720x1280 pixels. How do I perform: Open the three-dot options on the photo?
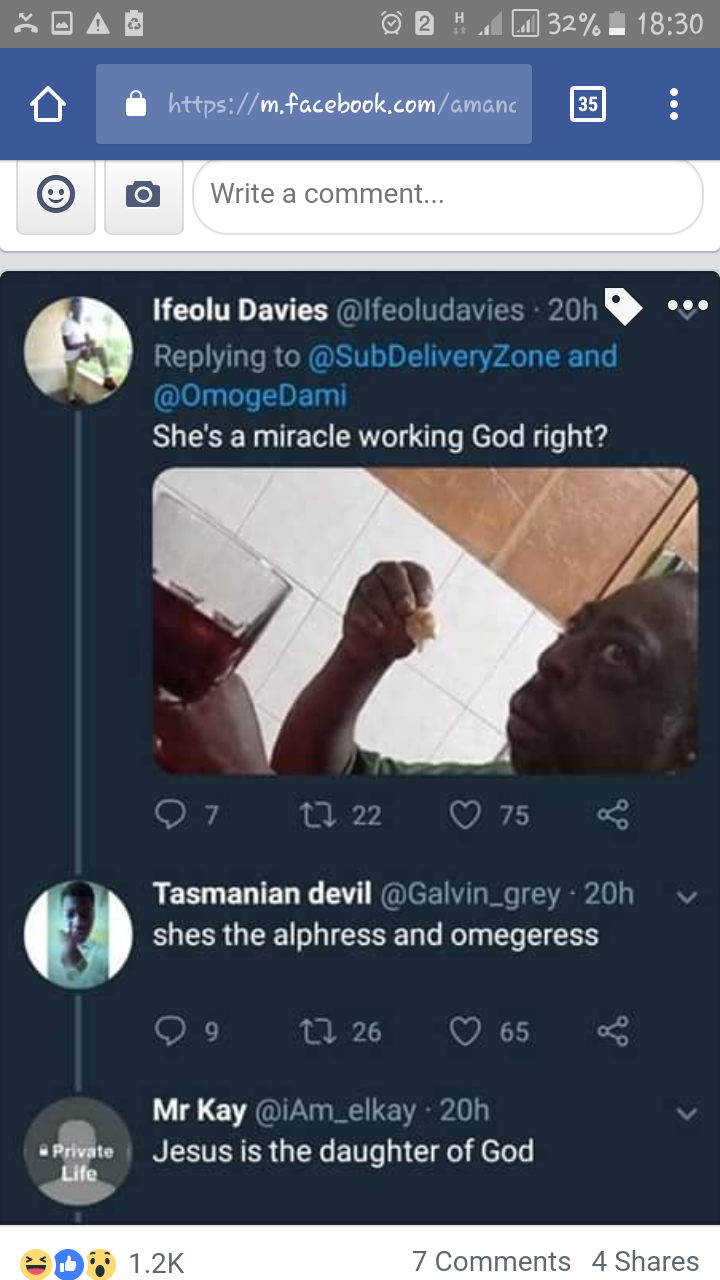[688, 305]
